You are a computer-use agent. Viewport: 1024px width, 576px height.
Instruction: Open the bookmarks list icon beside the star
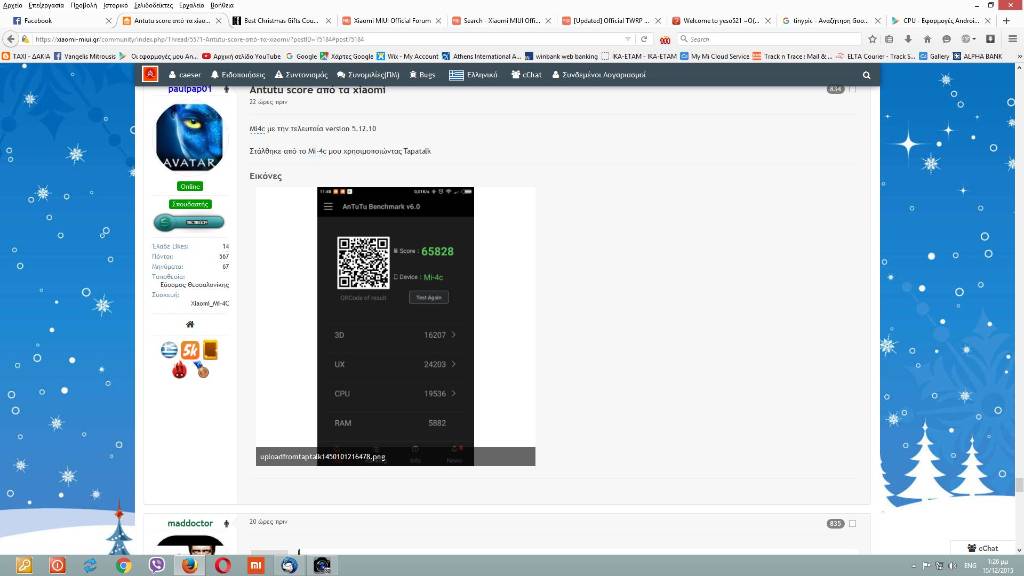(x=889, y=39)
